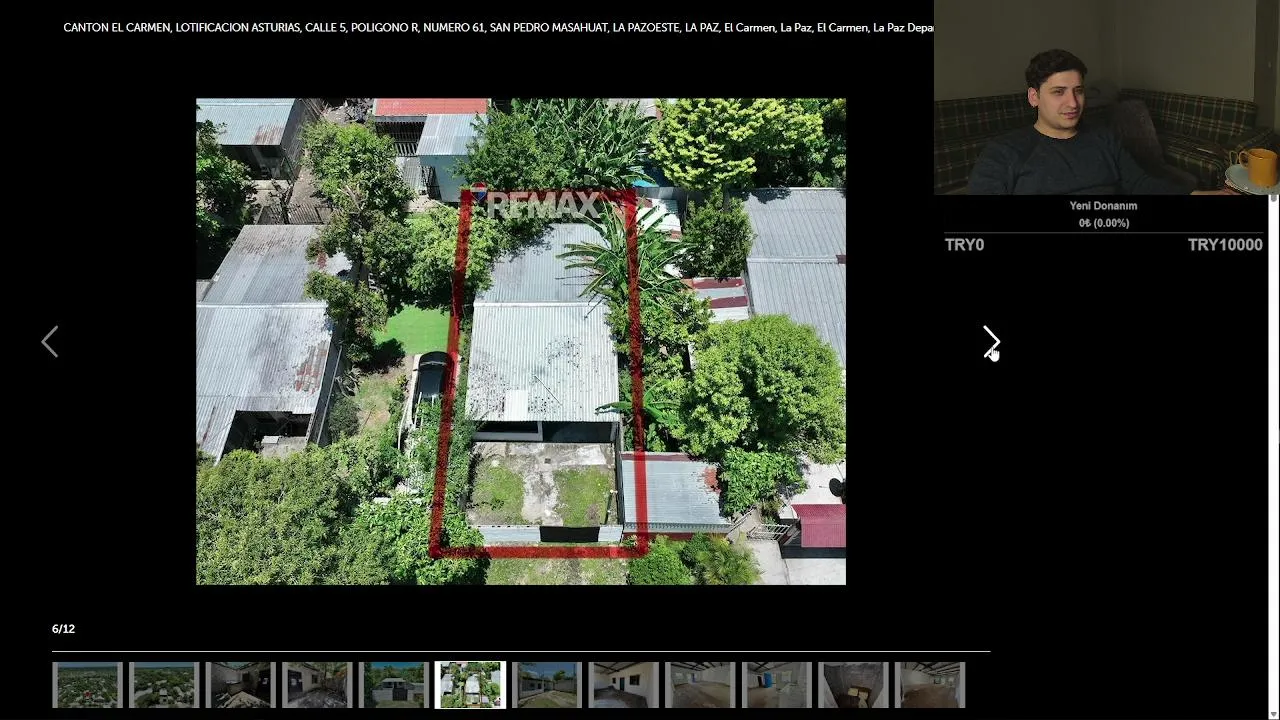Viewport: 1280px width, 720px height.
Task: Click the 6/12 photo counter
Action: click(63, 629)
